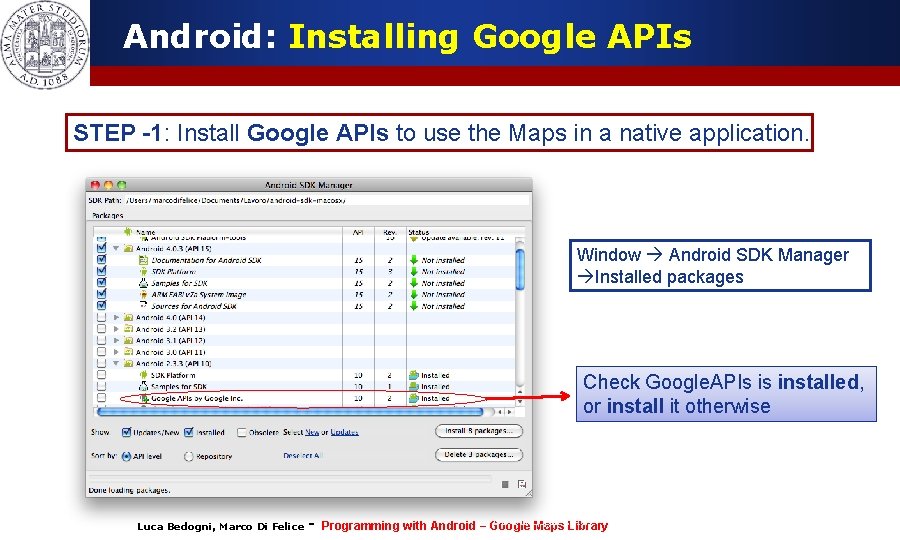900x540 pixels.
Task: Click the Google APIs by Google Inc. row text
Action: [197, 398]
